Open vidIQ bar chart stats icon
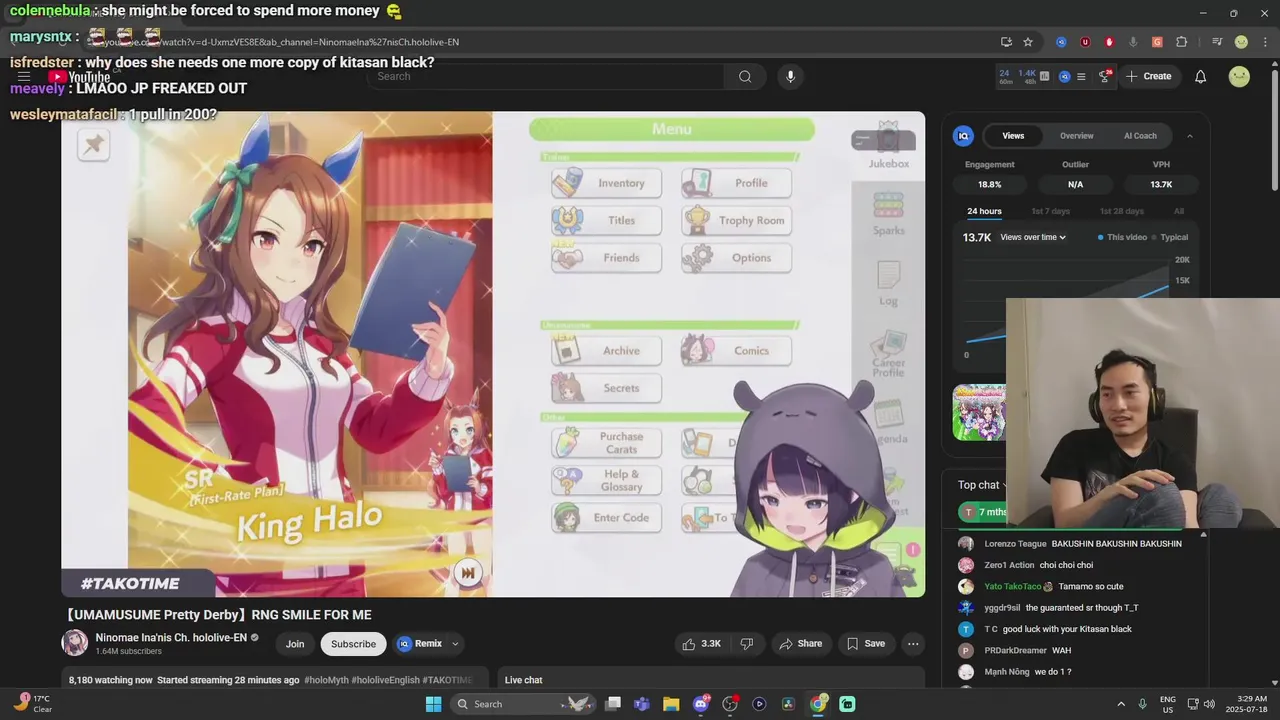 tap(1045, 76)
